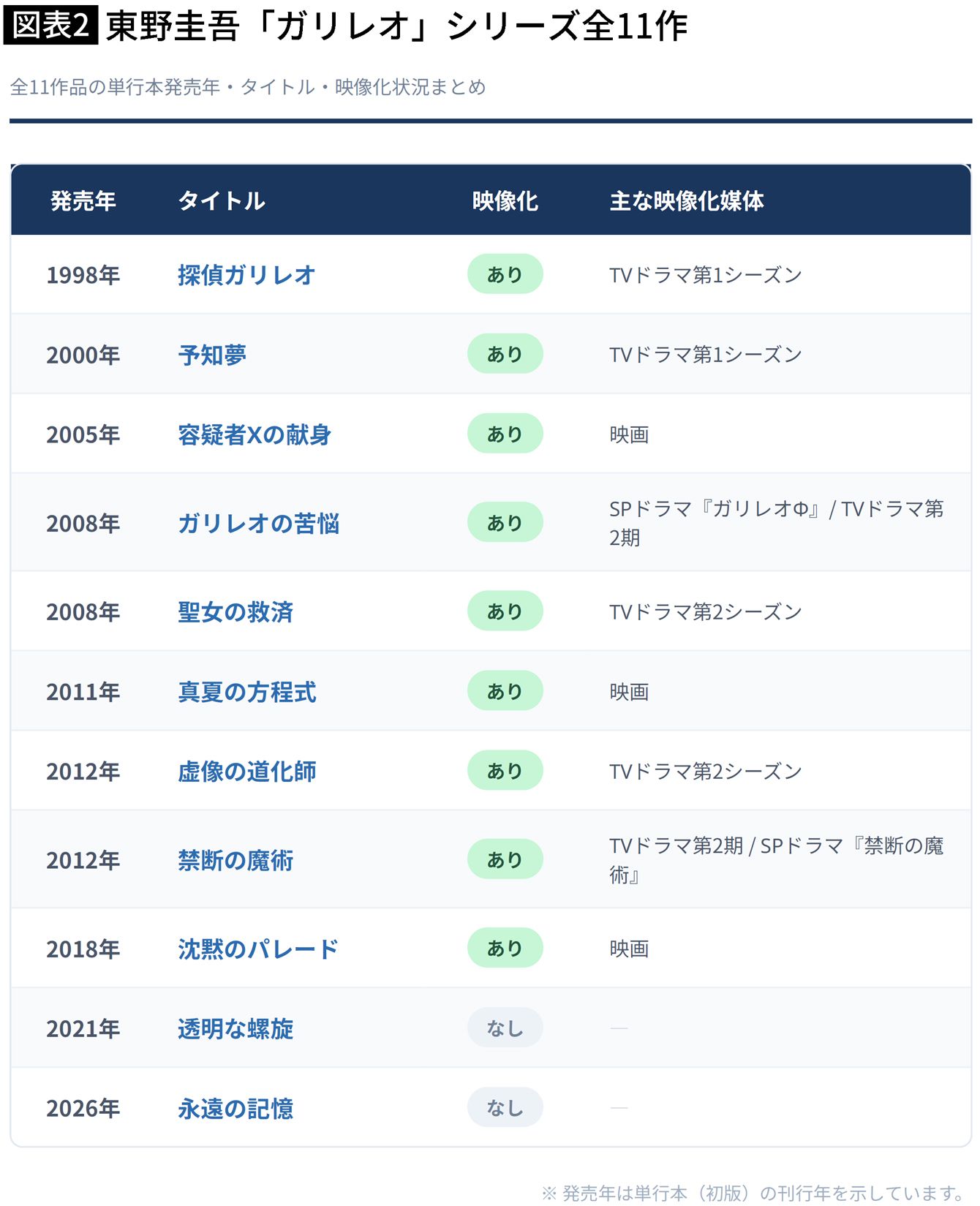980x1206 pixels.
Task: Click the あり badge for 沈黙のパレード
Action: click(x=505, y=948)
